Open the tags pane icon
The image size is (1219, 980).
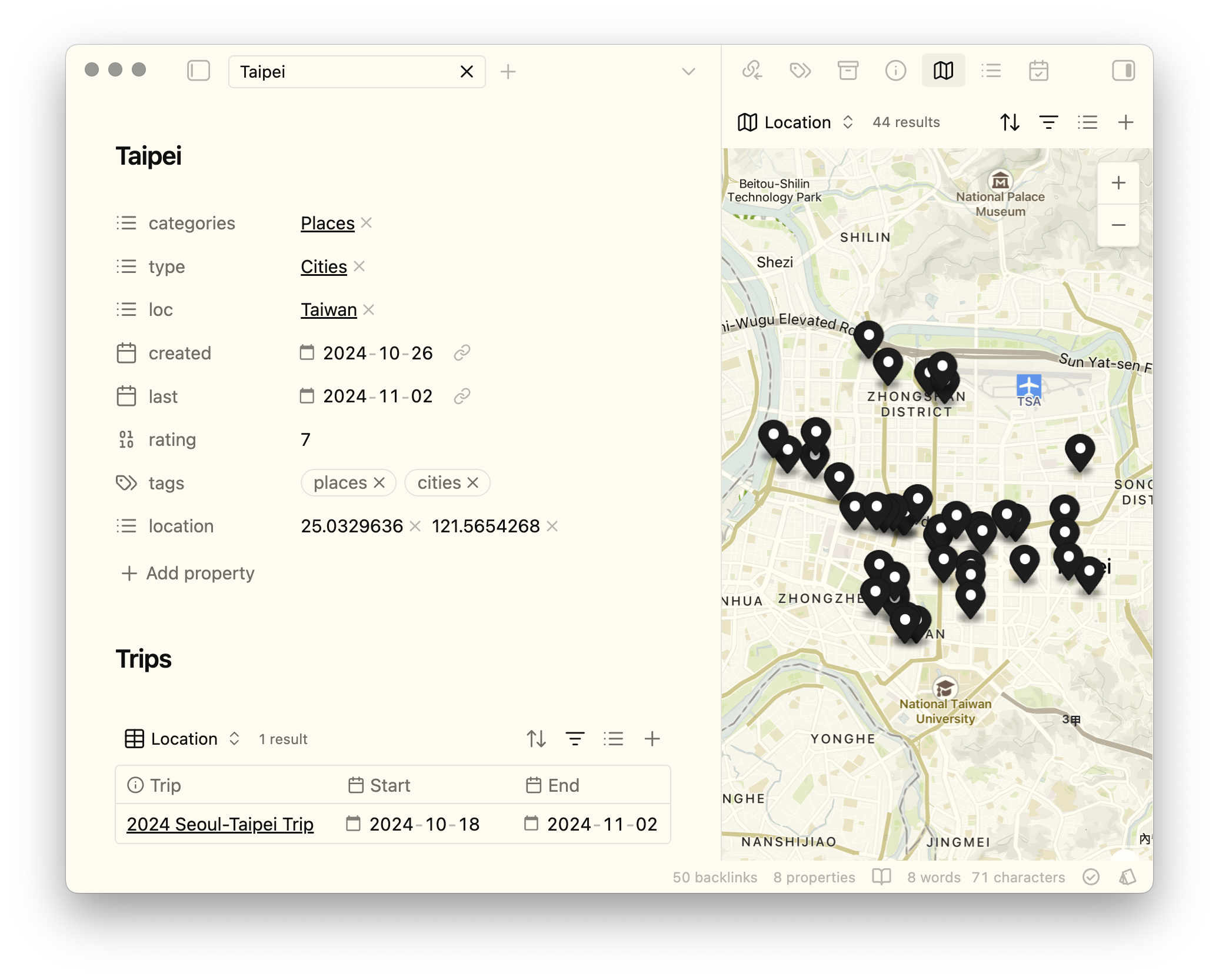[x=800, y=71]
